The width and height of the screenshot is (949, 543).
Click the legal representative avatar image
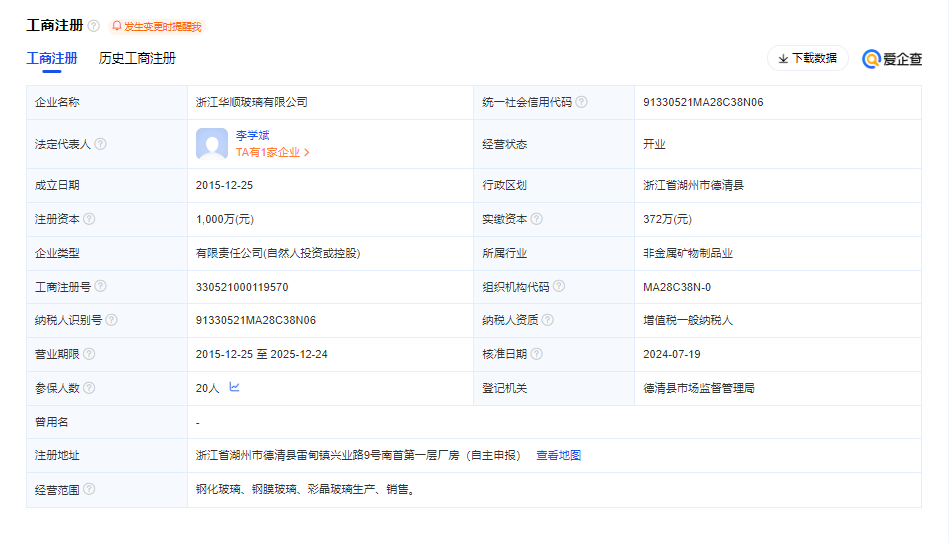[x=212, y=144]
